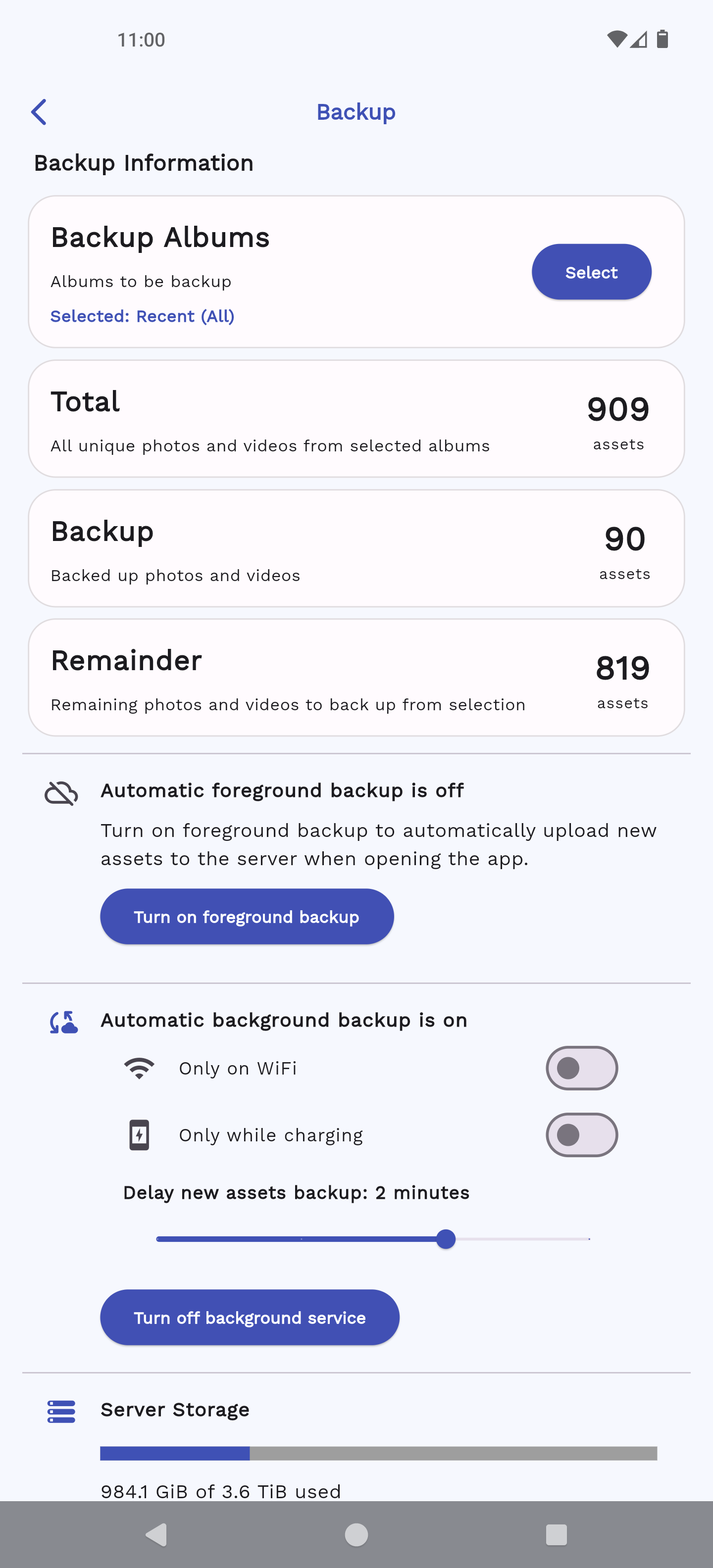The width and height of the screenshot is (713, 1568).
Task: Tap the cloud-off foreground backup icon
Action: (61, 792)
